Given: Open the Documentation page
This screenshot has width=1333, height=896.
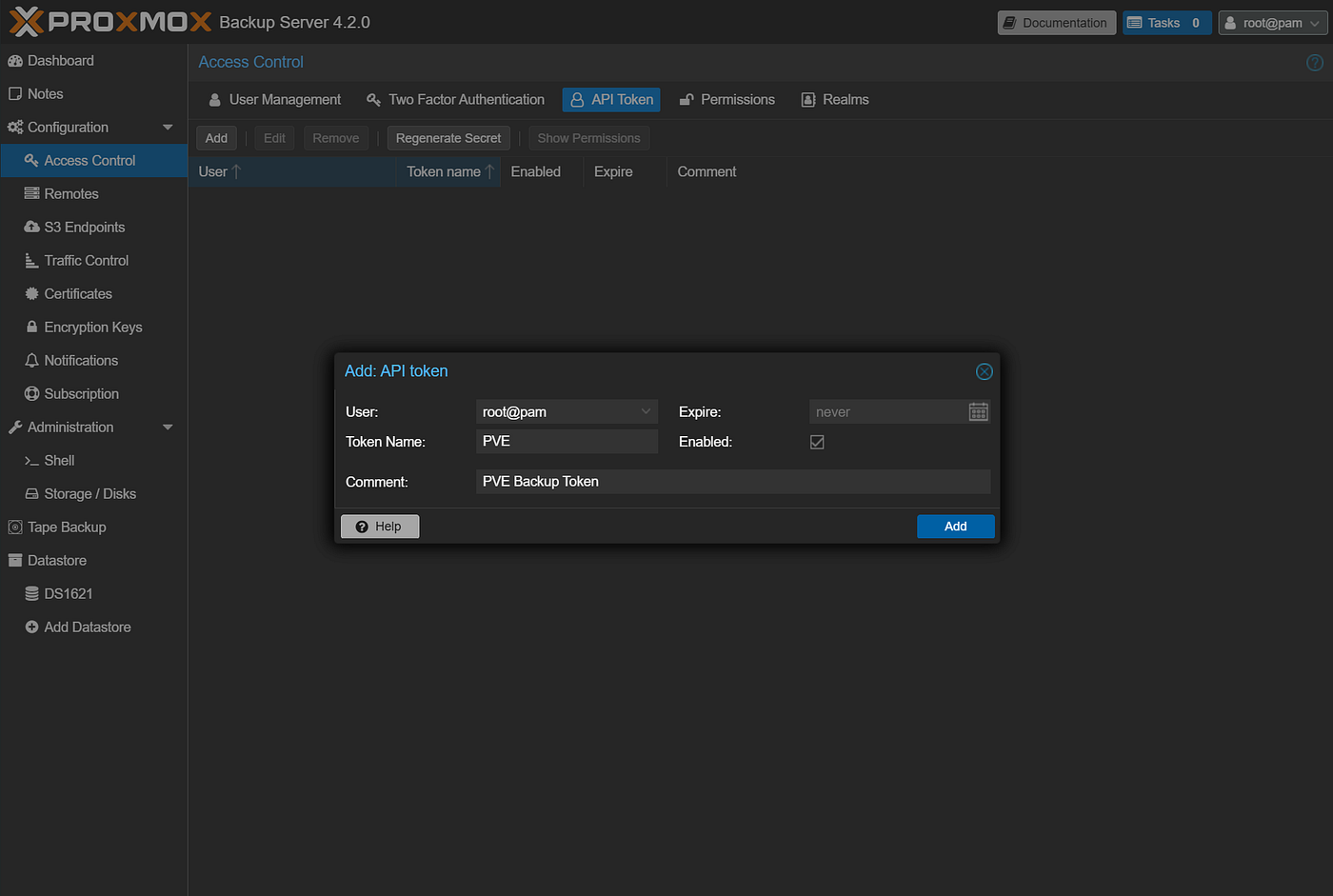Looking at the screenshot, I should tap(1057, 23).
